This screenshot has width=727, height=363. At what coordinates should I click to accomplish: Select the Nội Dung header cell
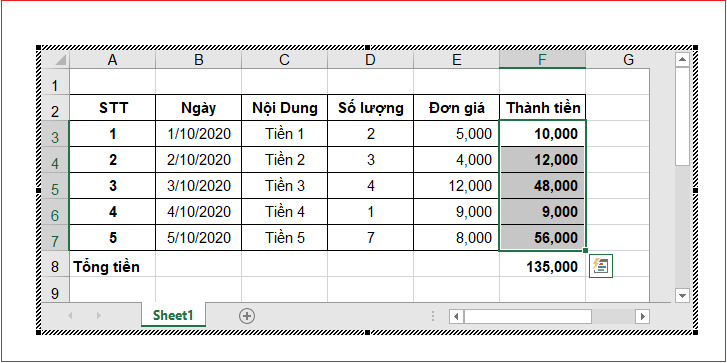[284, 108]
